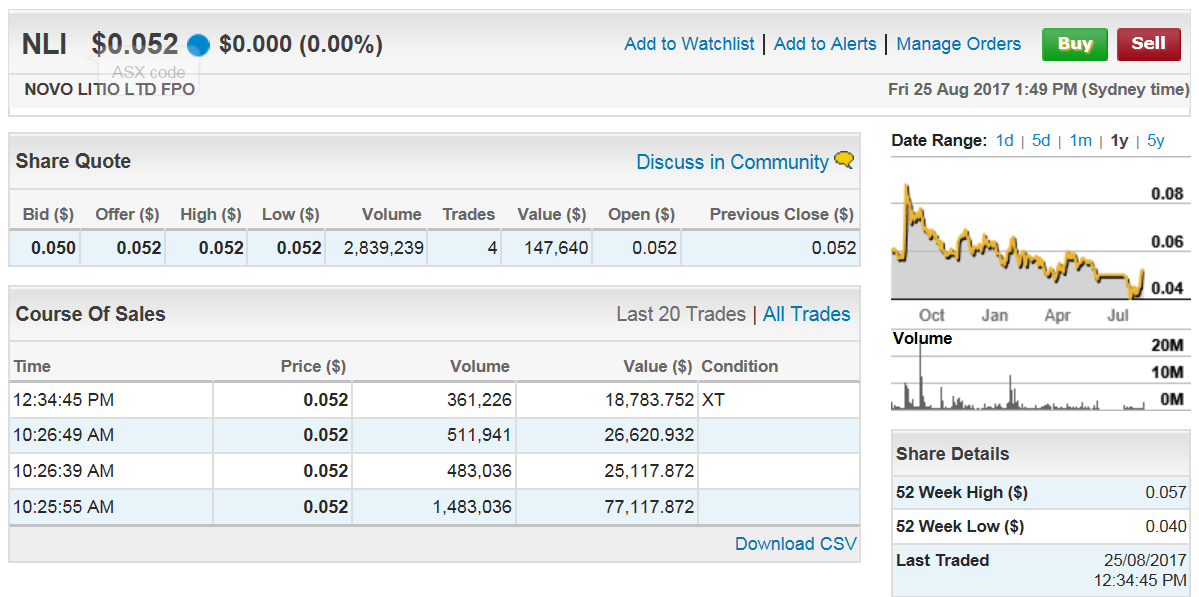This screenshot has width=1199, height=597.
Task: Click the Time column header
Action: [x=32, y=366]
